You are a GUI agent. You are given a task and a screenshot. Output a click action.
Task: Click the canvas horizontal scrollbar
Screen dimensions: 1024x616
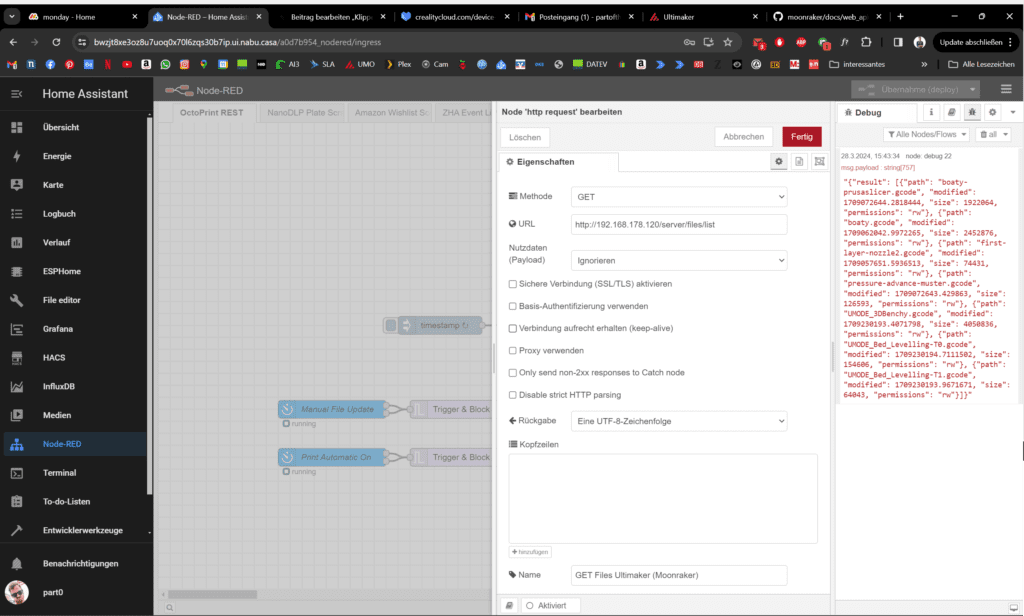coord(213,594)
